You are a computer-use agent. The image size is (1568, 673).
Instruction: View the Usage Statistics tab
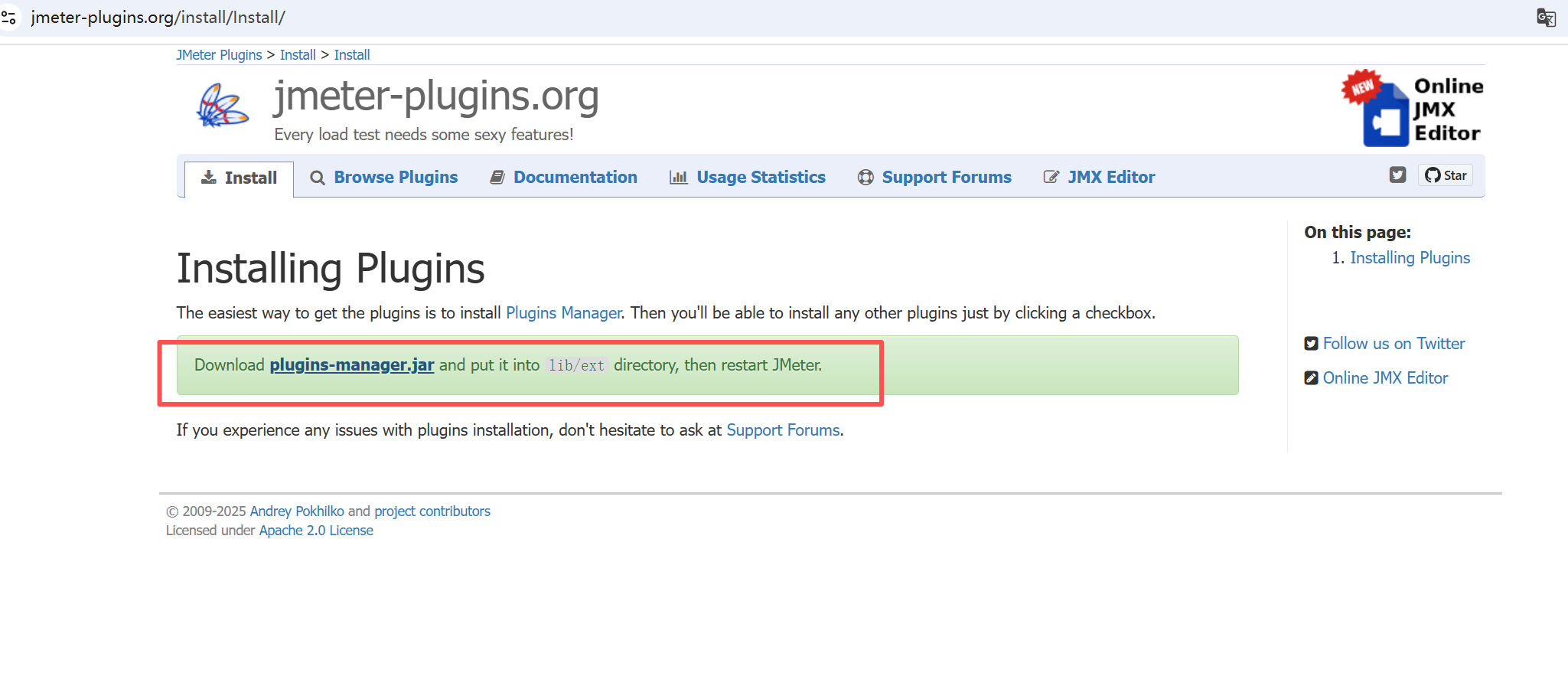coord(748,178)
